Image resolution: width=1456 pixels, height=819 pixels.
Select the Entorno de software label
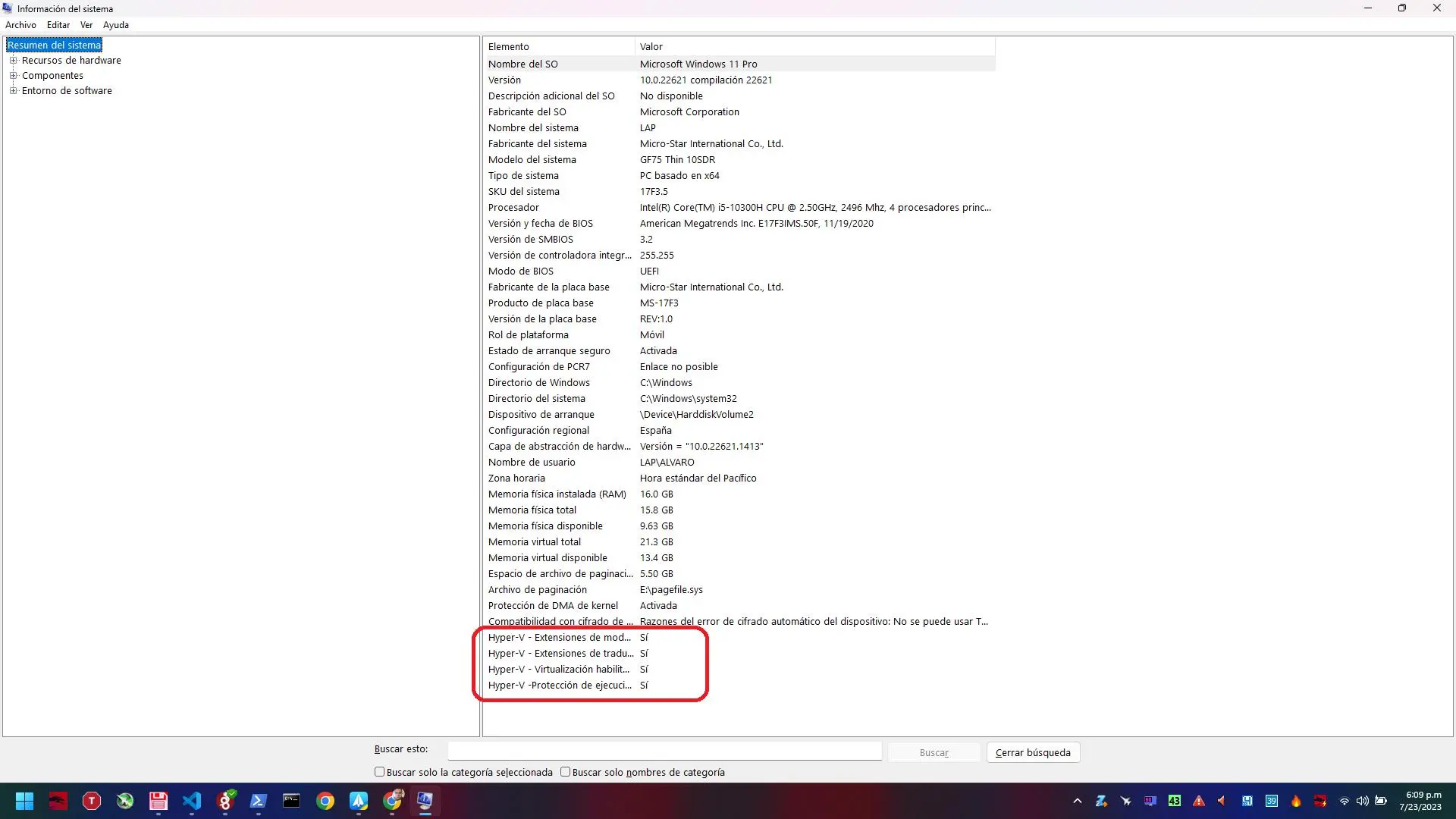(x=67, y=91)
